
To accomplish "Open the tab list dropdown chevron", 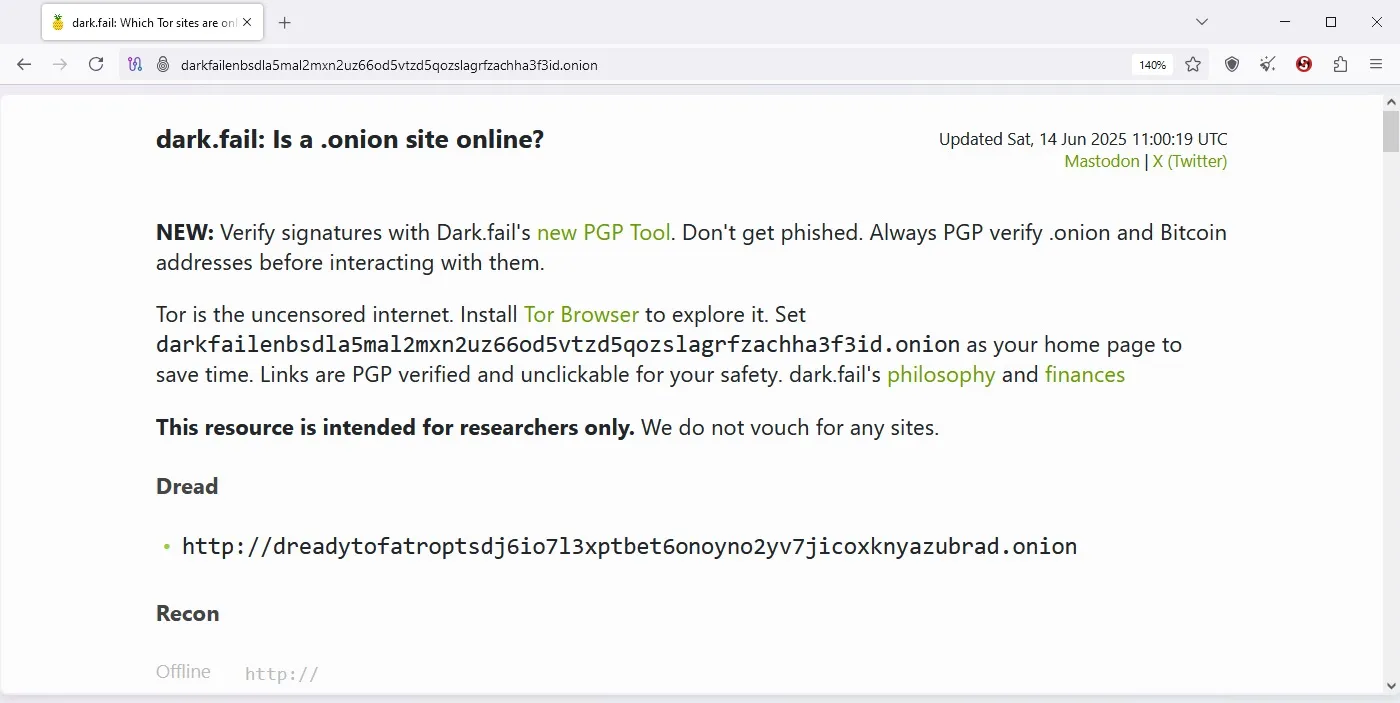I will (1200, 21).
